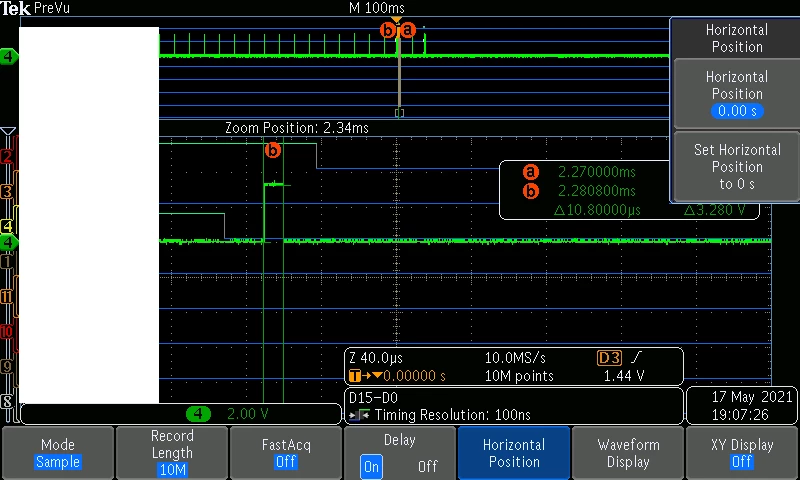
Task: Click the rising edge trigger slope icon
Action: click(x=636, y=358)
